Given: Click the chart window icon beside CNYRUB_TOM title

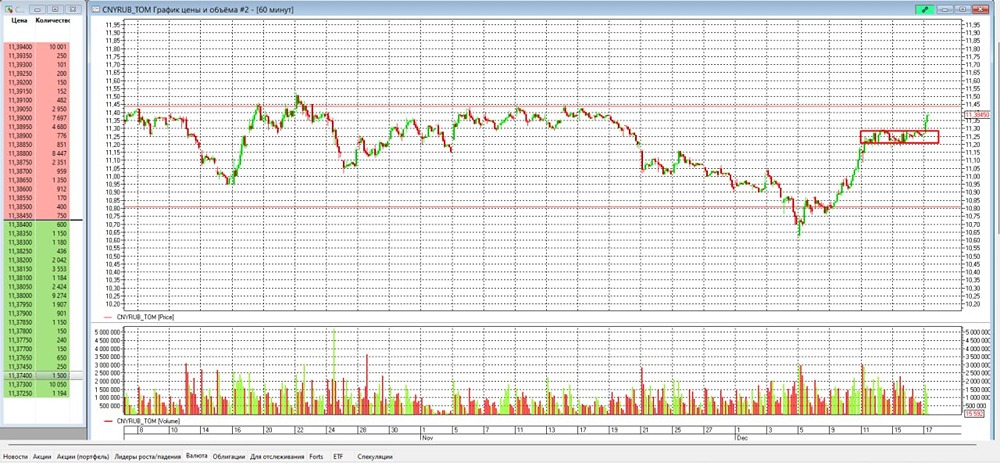Looking at the screenshot, I should pos(95,7).
